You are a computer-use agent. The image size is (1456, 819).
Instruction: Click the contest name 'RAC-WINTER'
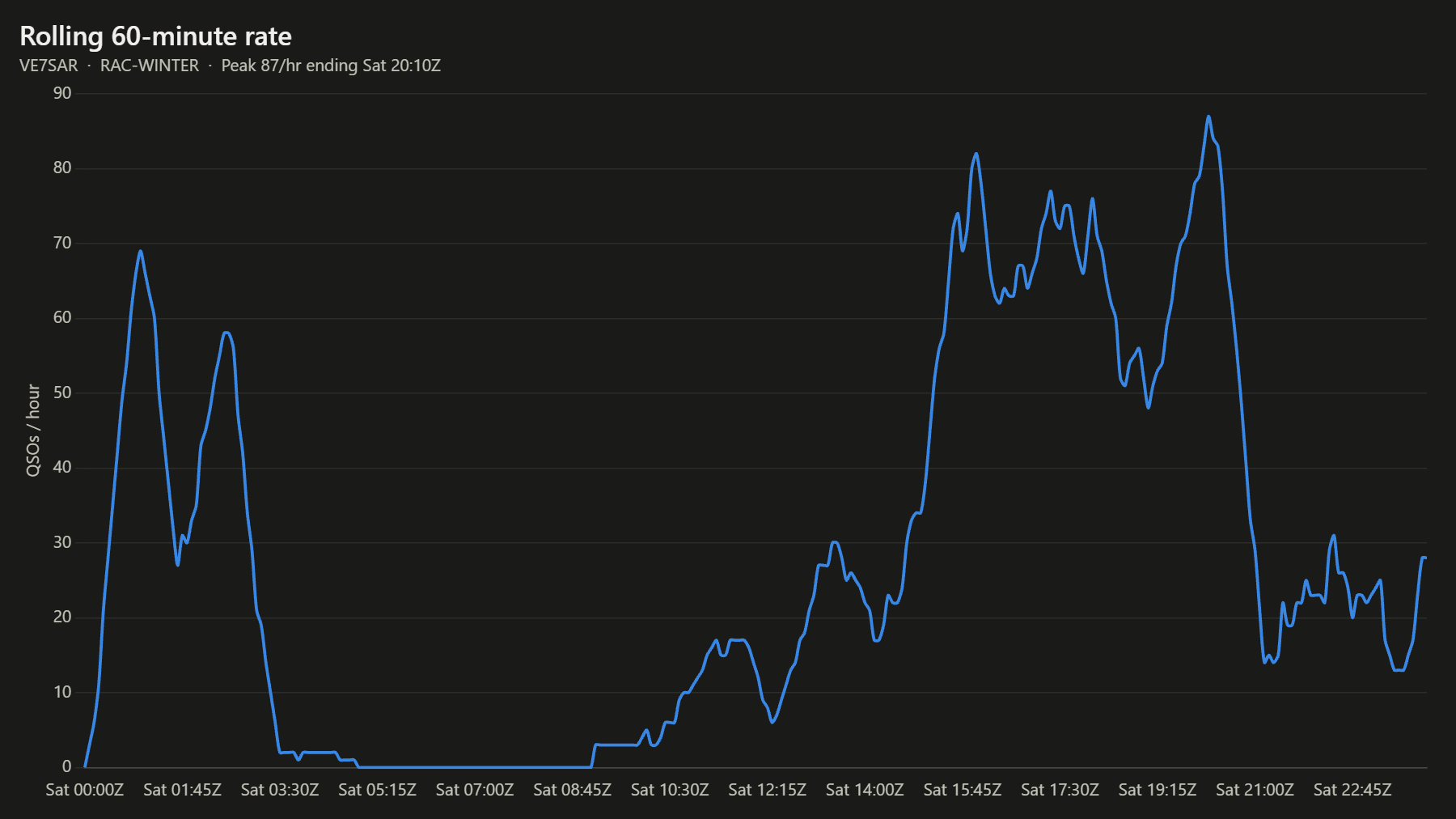pos(150,66)
